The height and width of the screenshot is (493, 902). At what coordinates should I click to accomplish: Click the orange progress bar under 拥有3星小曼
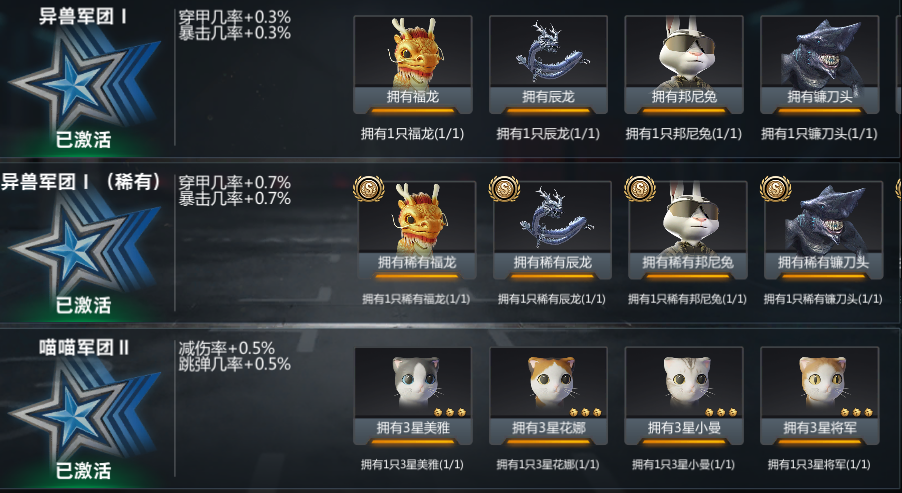click(684, 443)
